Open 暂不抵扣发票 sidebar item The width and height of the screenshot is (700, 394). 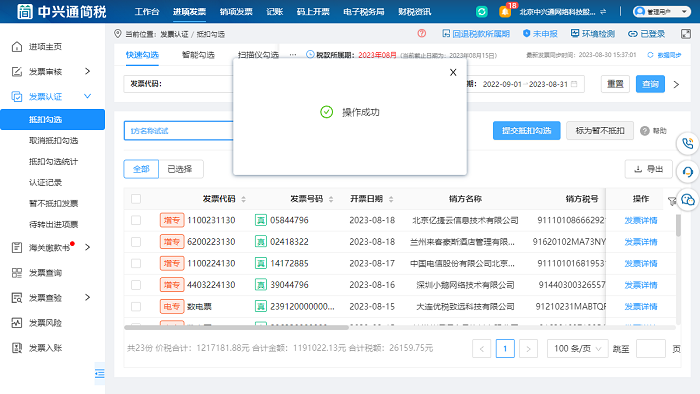click(53, 203)
